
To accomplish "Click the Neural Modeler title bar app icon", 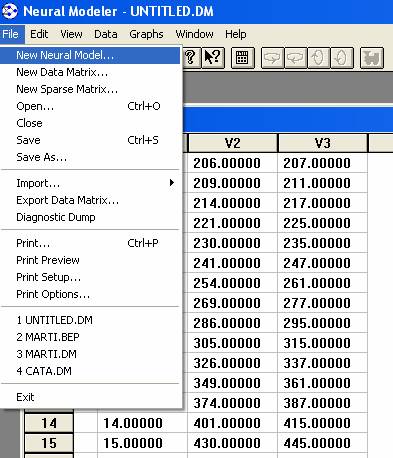I will pyautogui.click(x=10, y=11).
